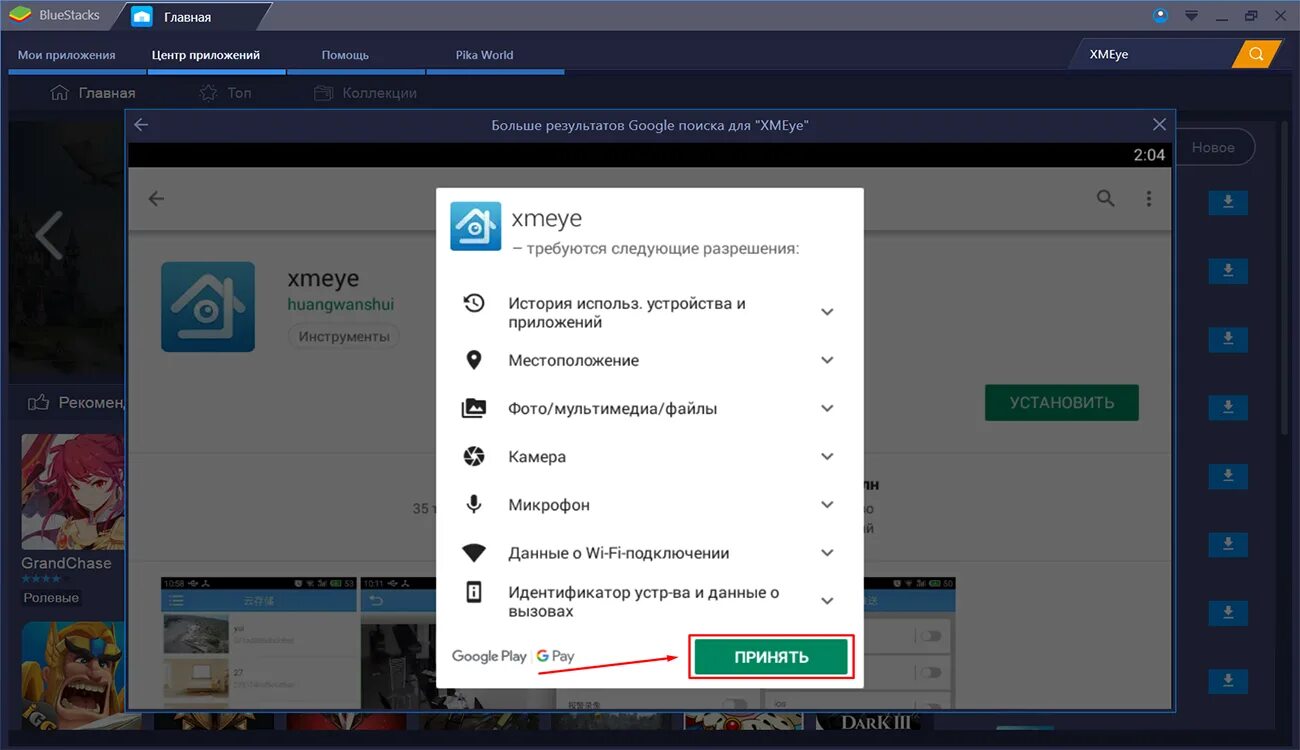Open the Play Store three-dot menu
The width and height of the screenshot is (1300, 750).
click(x=1149, y=198)
